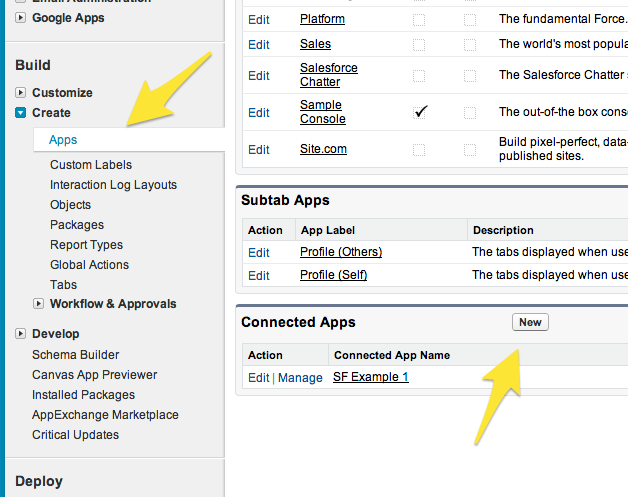This screenshot has height=497, width=628.
Task: Open Installed Packages
Action: click(x=83, y=395)
